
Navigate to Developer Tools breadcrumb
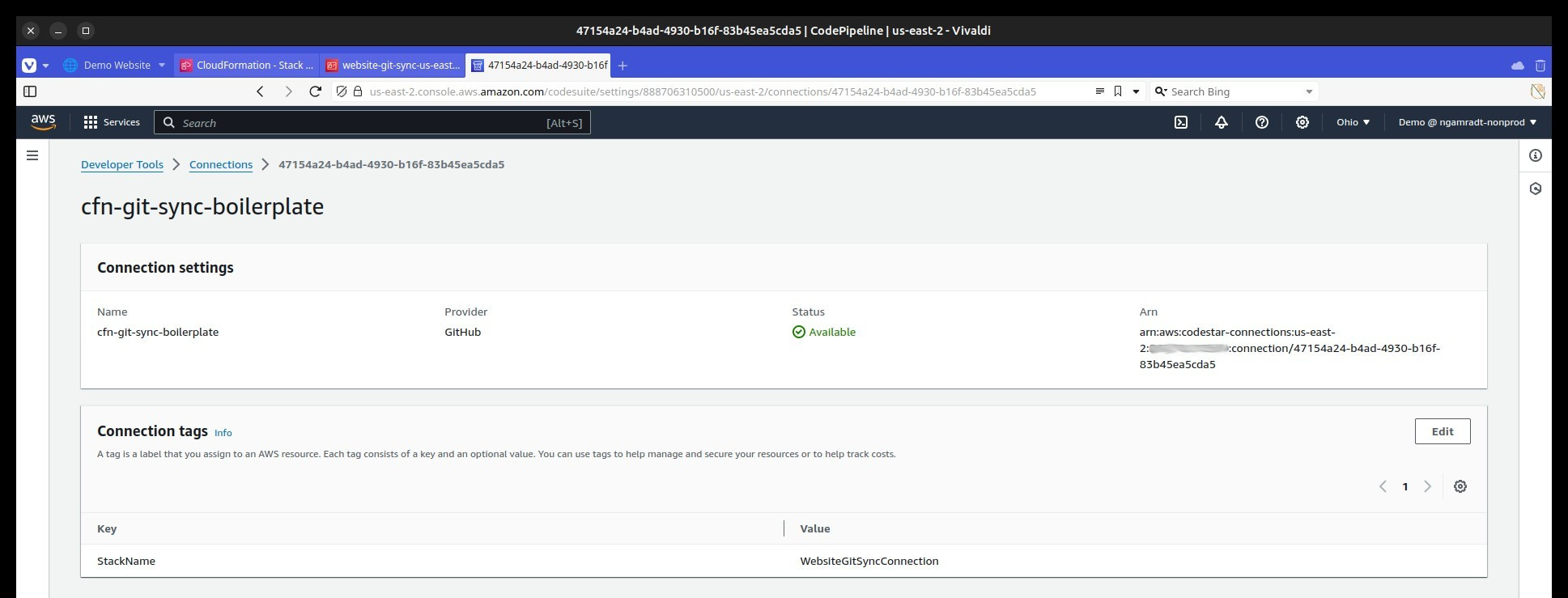pos(122,164)
